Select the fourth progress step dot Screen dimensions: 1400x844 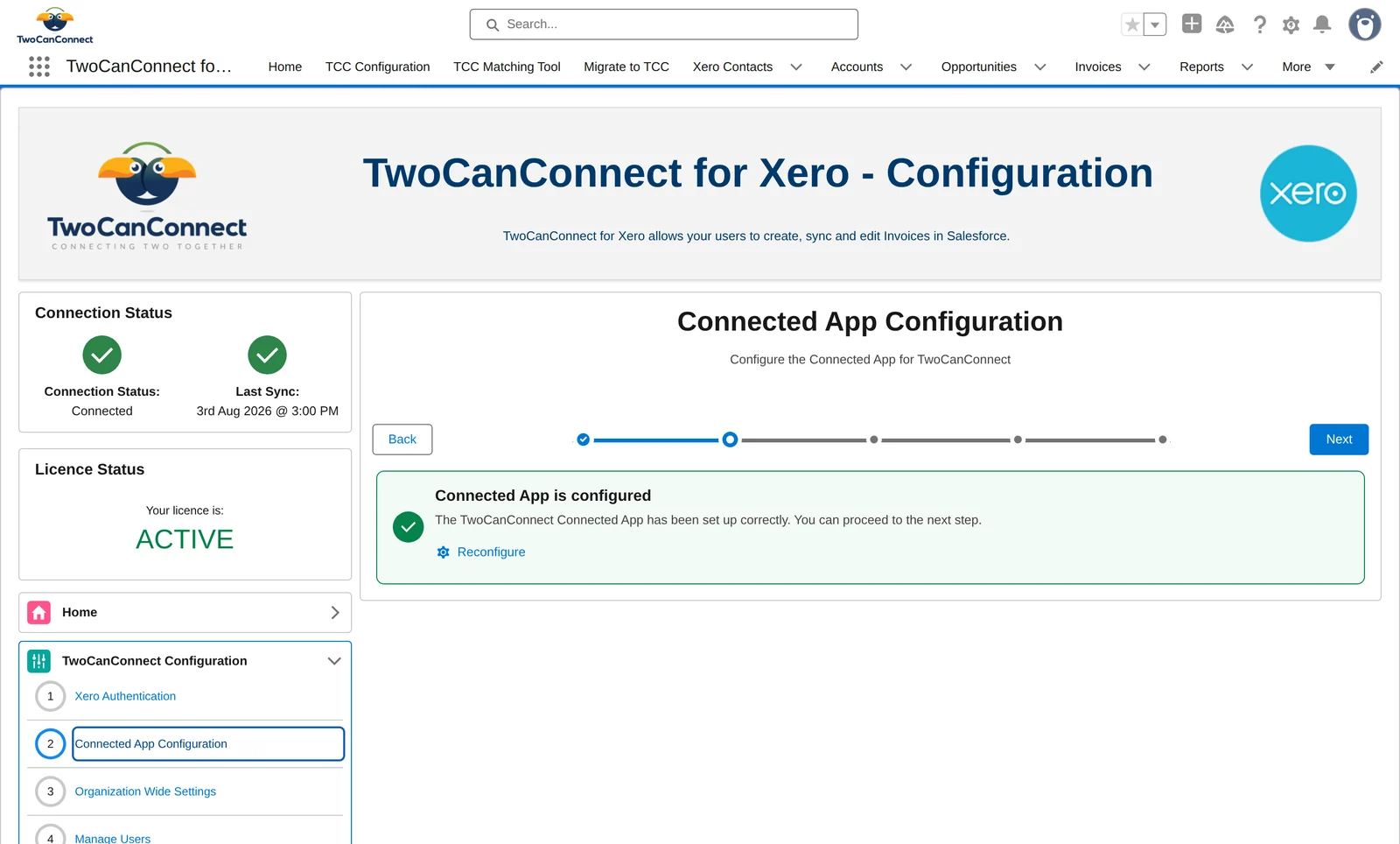[x=1018, y=440]
